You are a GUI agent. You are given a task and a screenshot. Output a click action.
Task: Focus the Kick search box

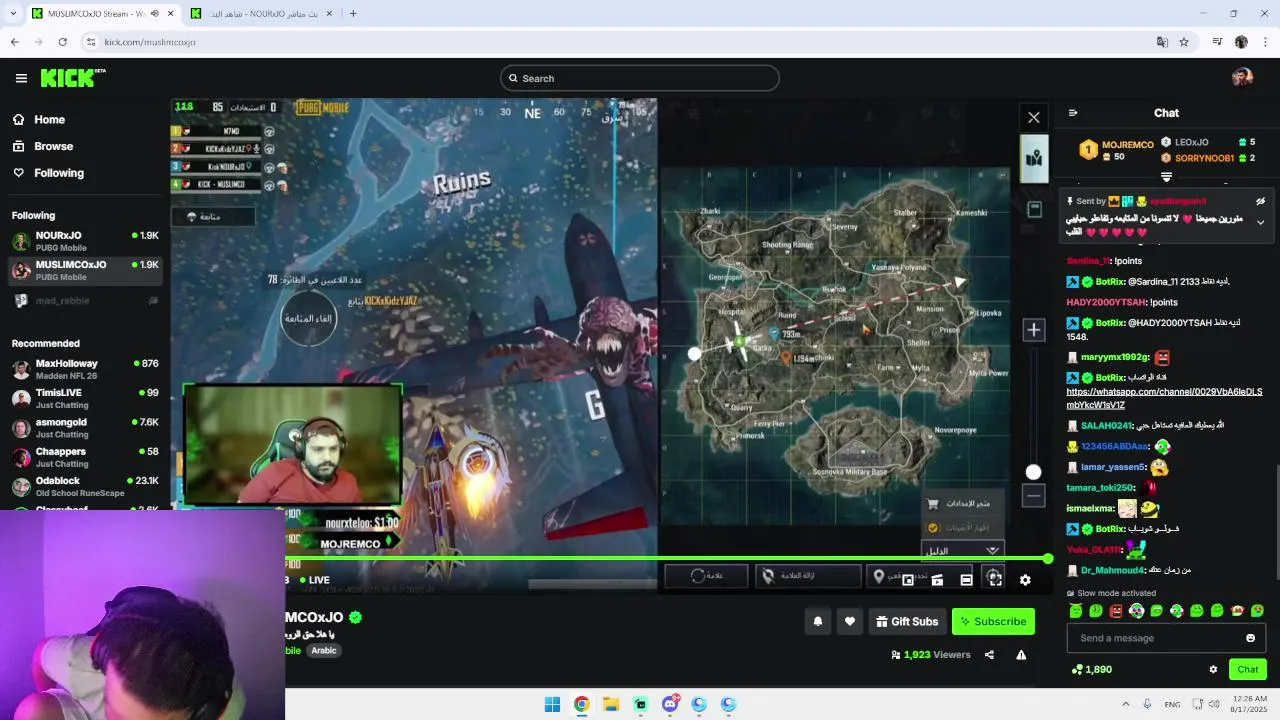click(x=640, y=78)
